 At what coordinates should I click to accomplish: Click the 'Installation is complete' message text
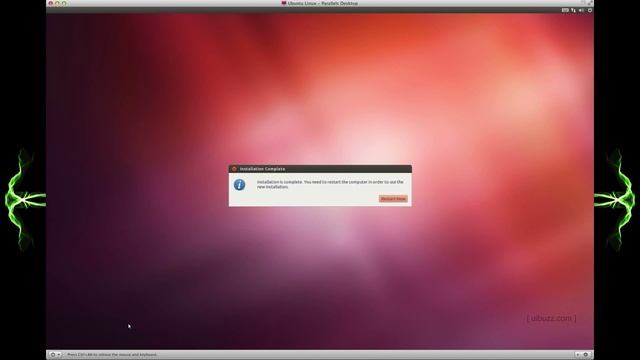coord(330,184)
